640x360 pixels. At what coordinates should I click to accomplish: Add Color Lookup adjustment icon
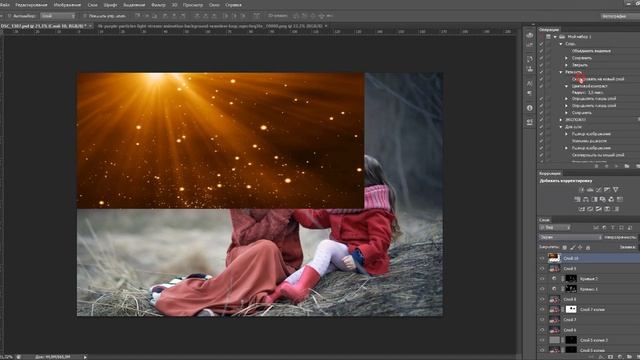coord(620,200)
